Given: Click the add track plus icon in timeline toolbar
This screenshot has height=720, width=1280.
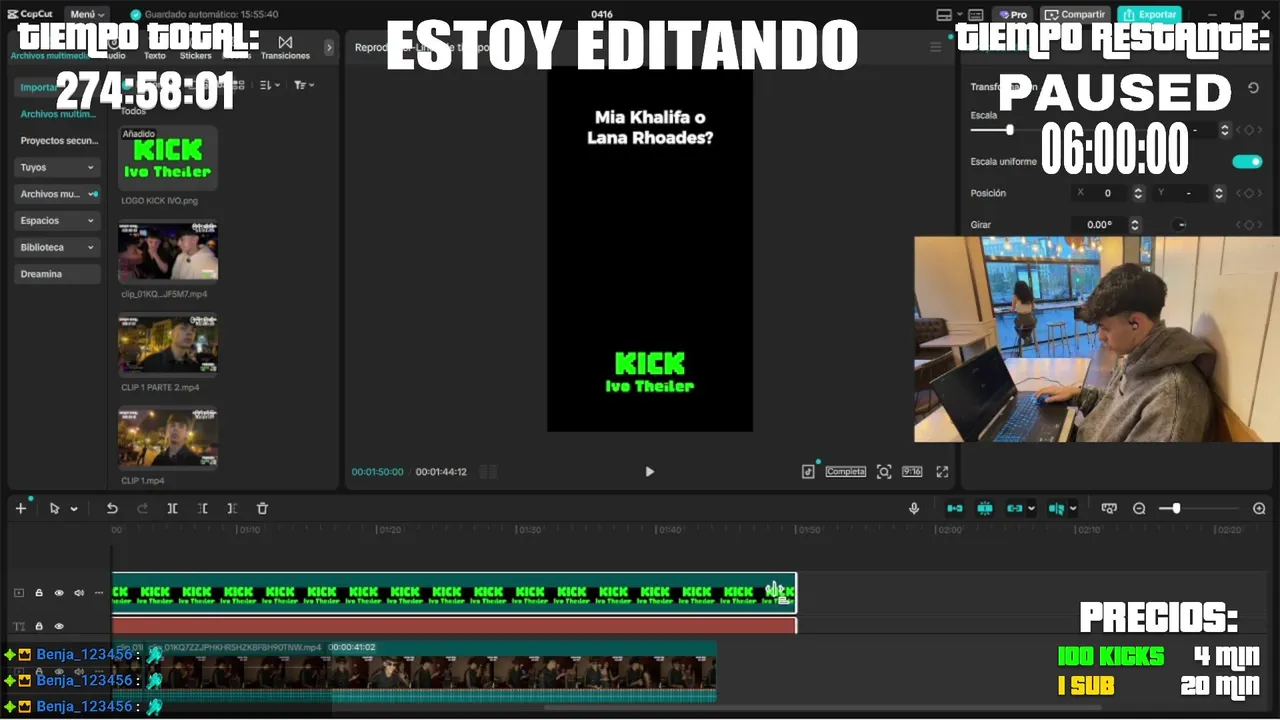Looking at the screenshot, I should coord(21,508).
